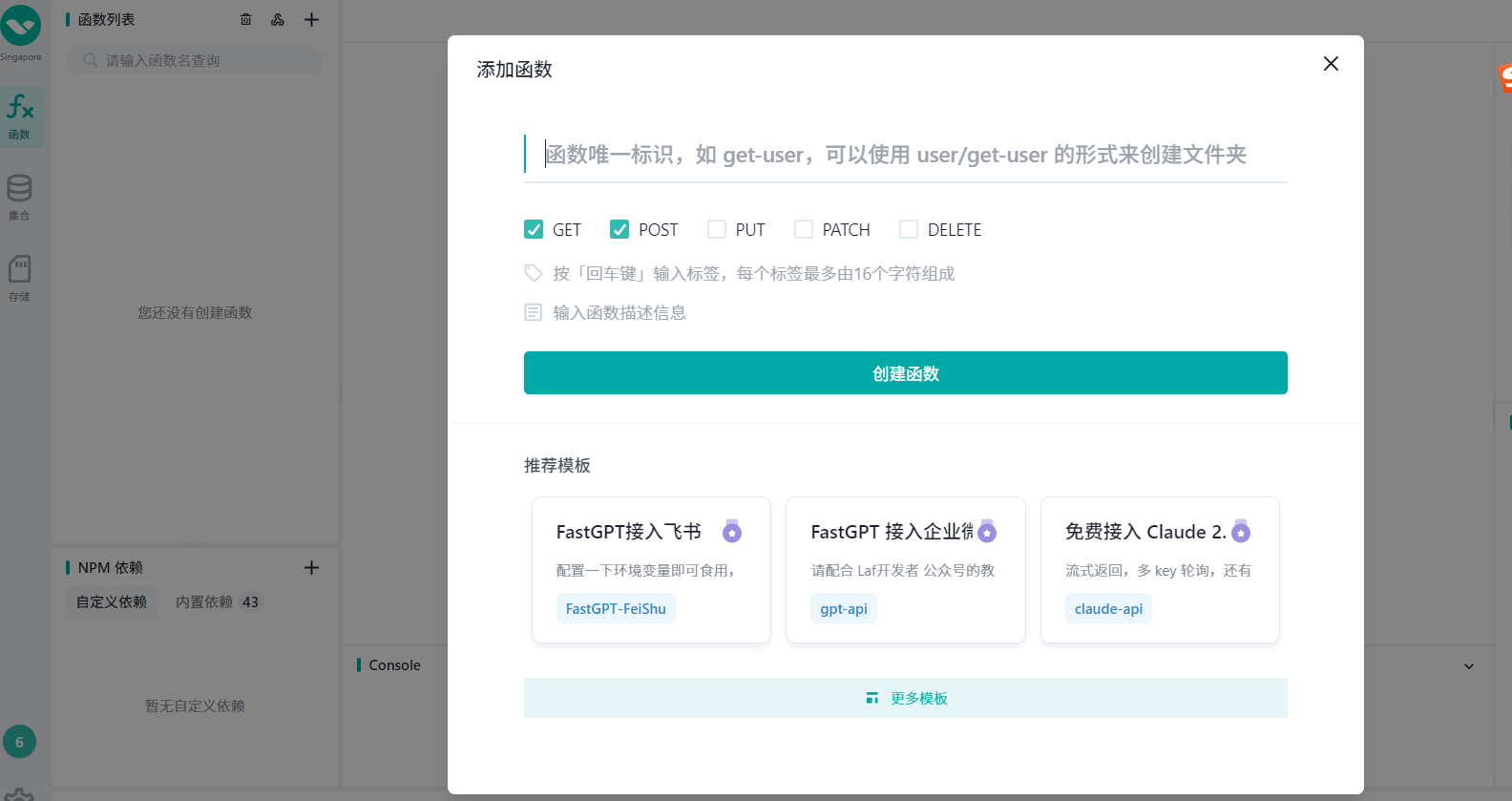1512x801 pixels.
Task: Collapse the Console panel chevron
Action: (1469, 666)
